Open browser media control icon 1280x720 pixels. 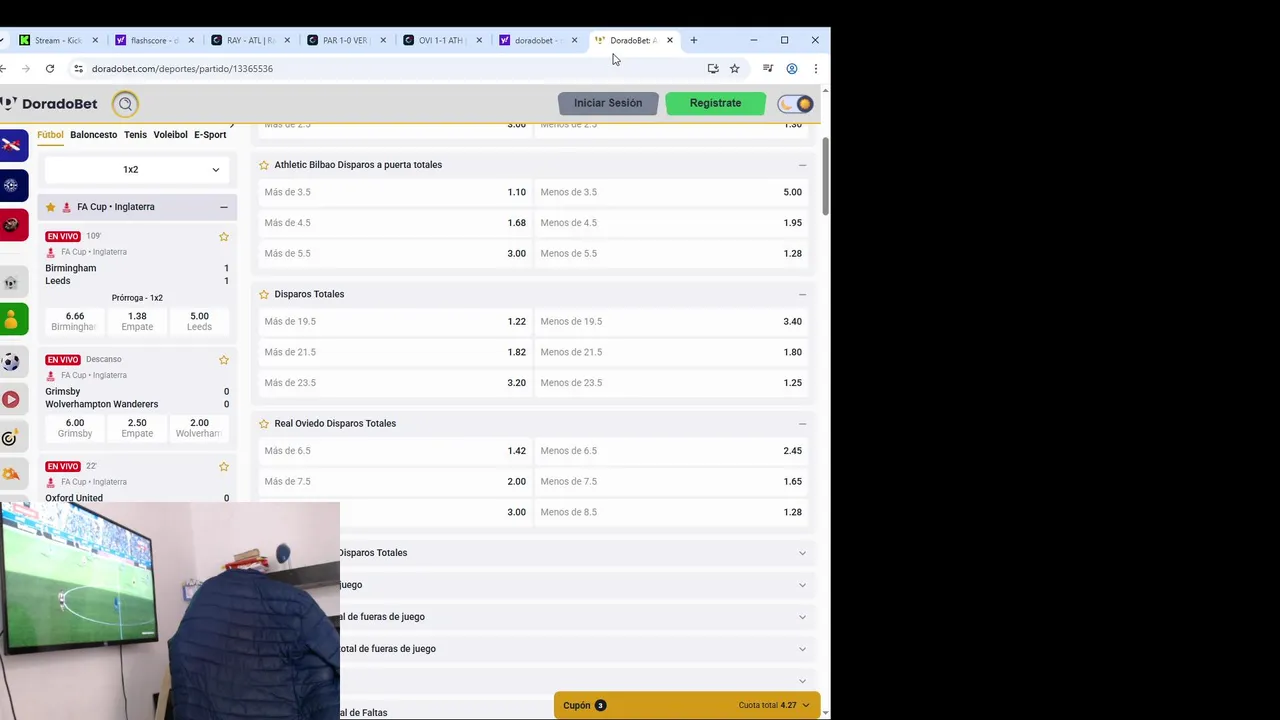(x=767, y=69)
